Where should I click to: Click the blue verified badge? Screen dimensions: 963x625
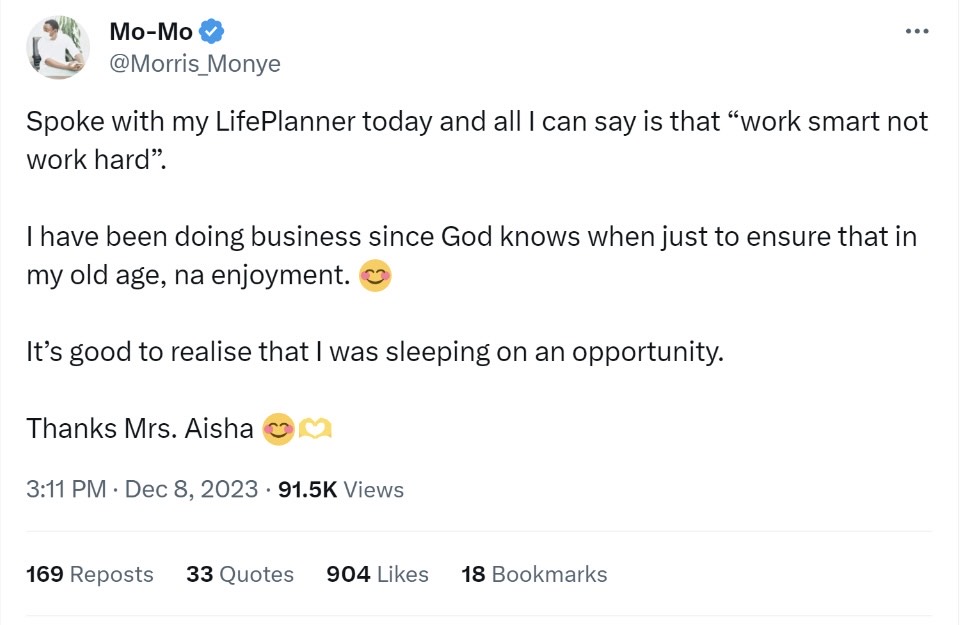point(211,32)
